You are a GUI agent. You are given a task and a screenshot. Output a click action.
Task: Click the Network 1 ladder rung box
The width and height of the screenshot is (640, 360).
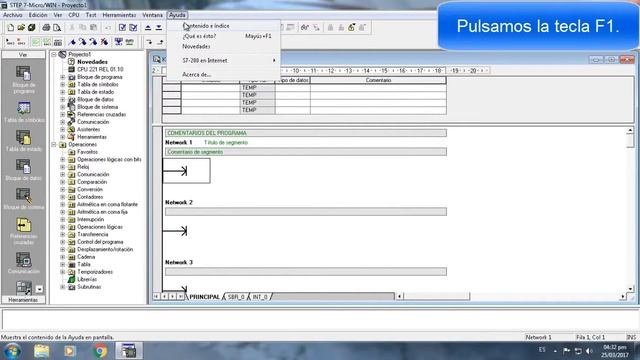187,171
